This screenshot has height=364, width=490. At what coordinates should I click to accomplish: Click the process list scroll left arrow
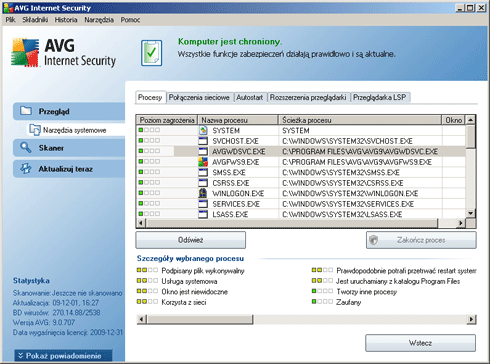[141, 223]
